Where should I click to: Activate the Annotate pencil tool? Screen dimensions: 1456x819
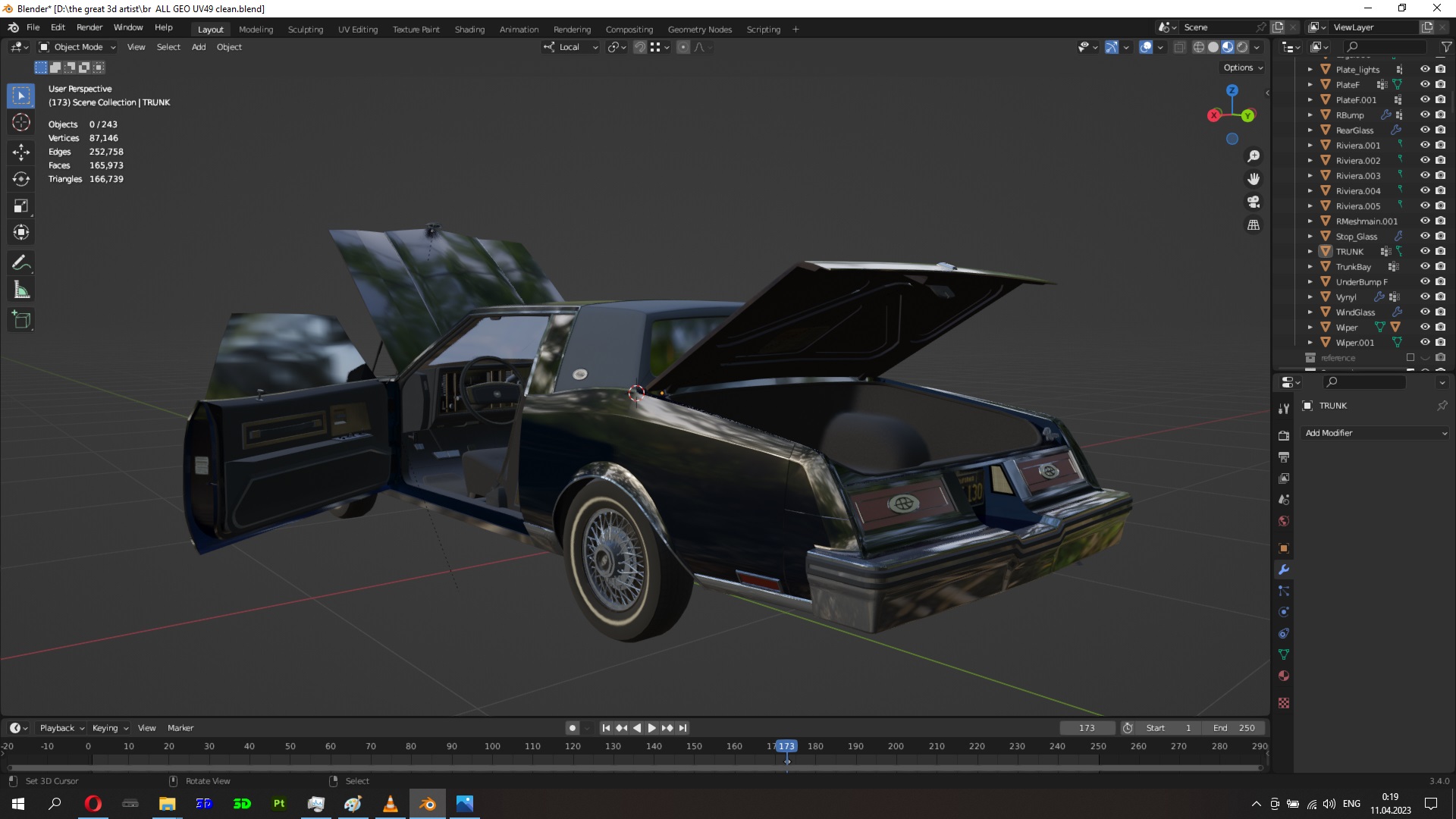21,263
